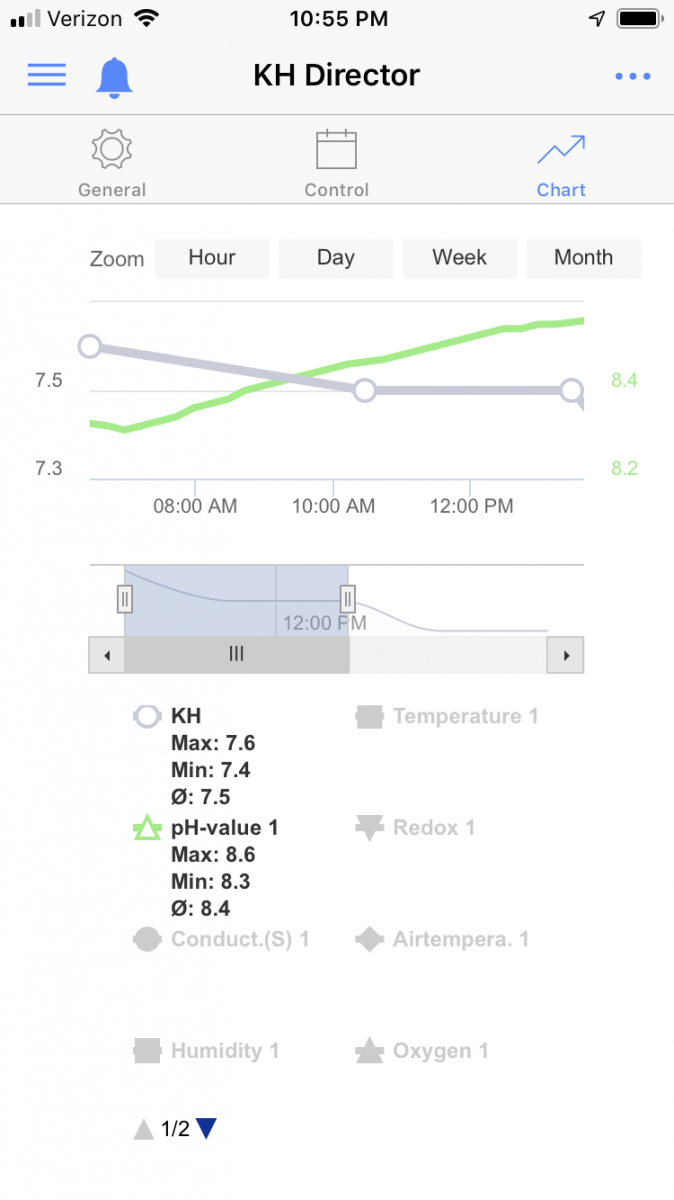This screenshot has width=674, height=1200.
Task: Set zoom range to Day
Action: pyautogui.click(x=336, y=258)
